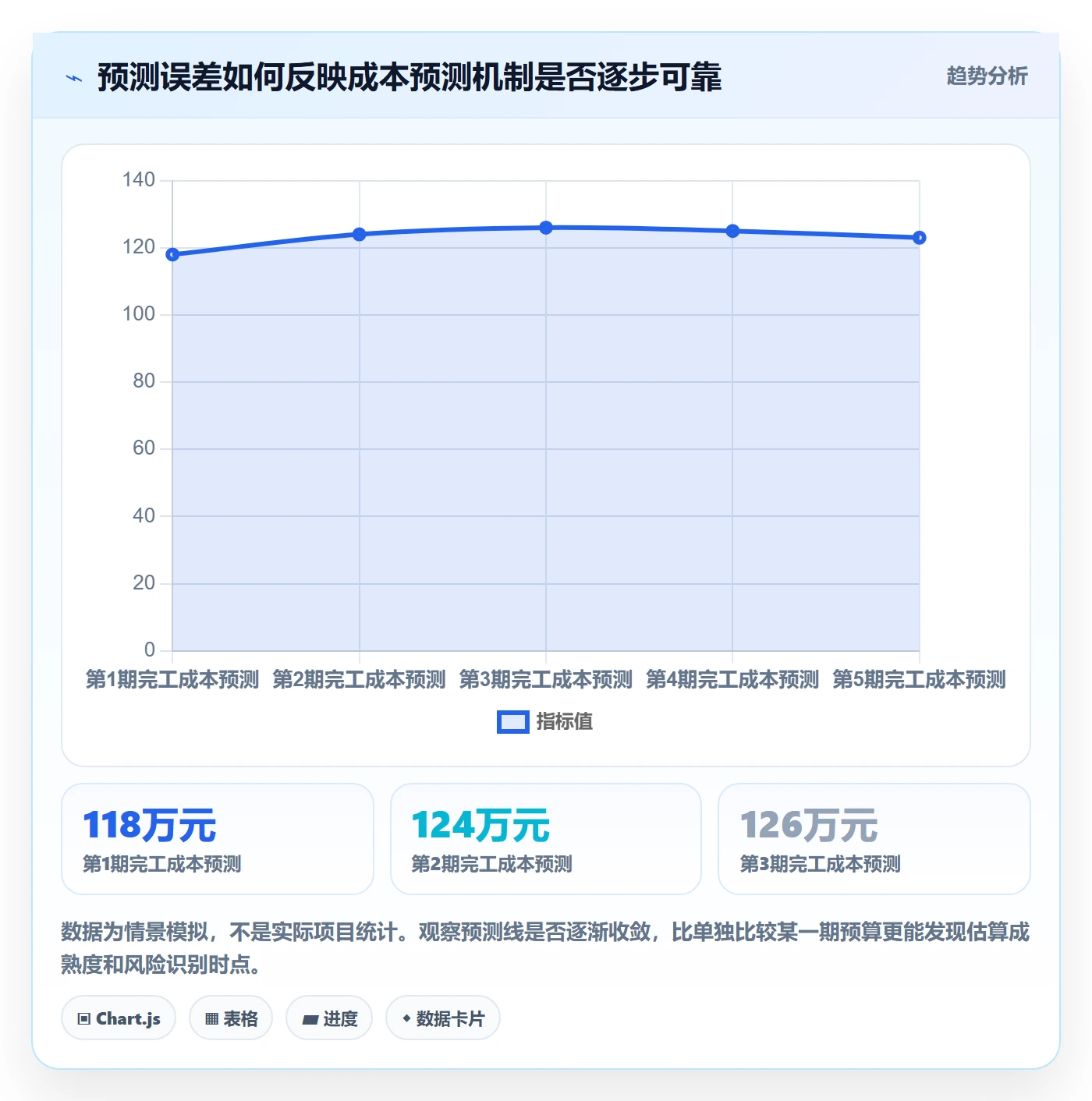Screen dimensions: 1092x1101
Task: Click the y-axis value 60
Action: point(144,448)
